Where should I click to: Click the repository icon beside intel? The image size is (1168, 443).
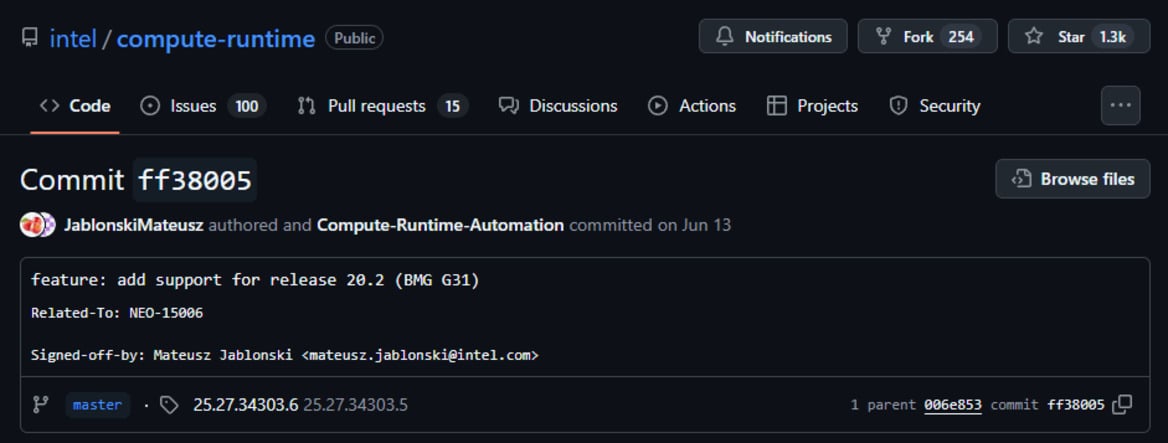click(30, 38)
